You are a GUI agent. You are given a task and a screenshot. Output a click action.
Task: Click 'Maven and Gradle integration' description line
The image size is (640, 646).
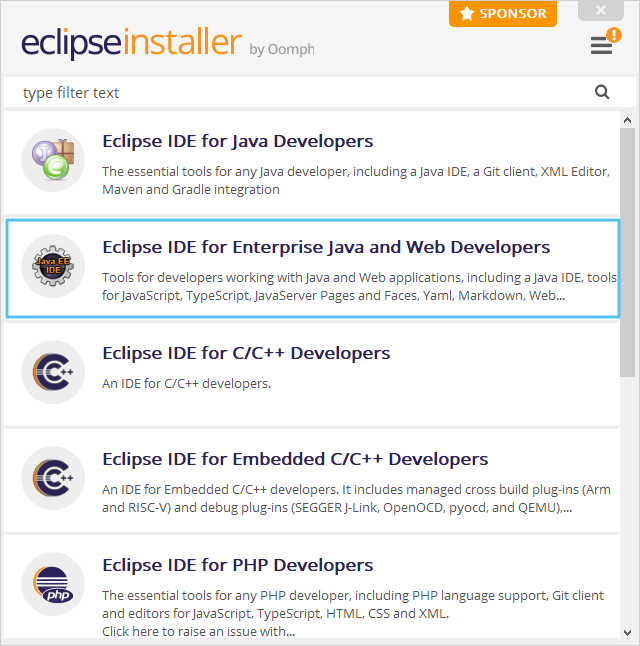(x=191, y=190)
